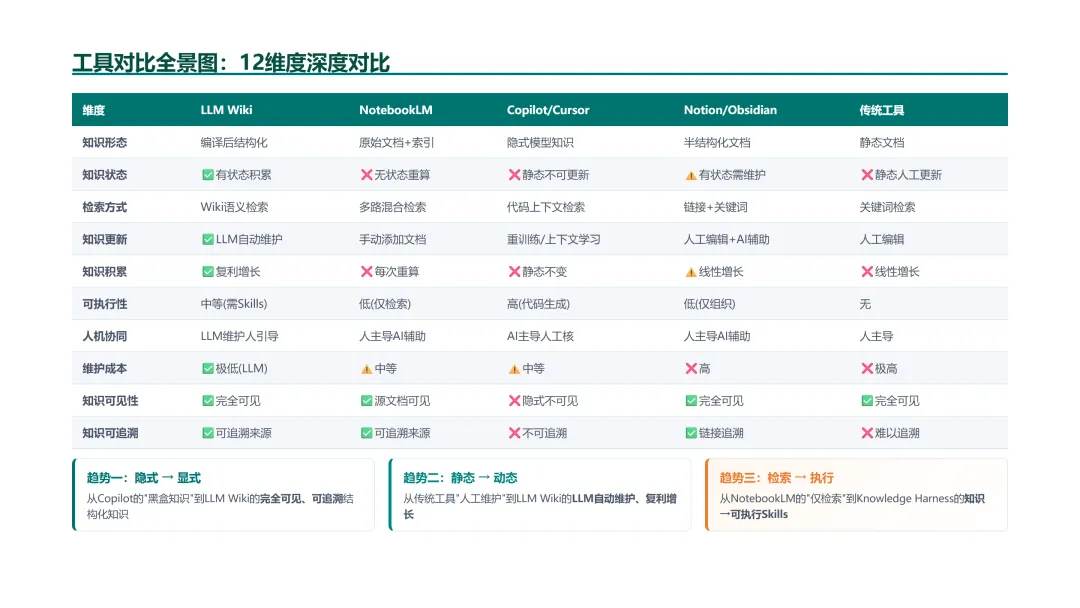This screenshot has height=608, width=1080.
Task: Click the red X beside 隐式不可见
Action: pos(515,401)
